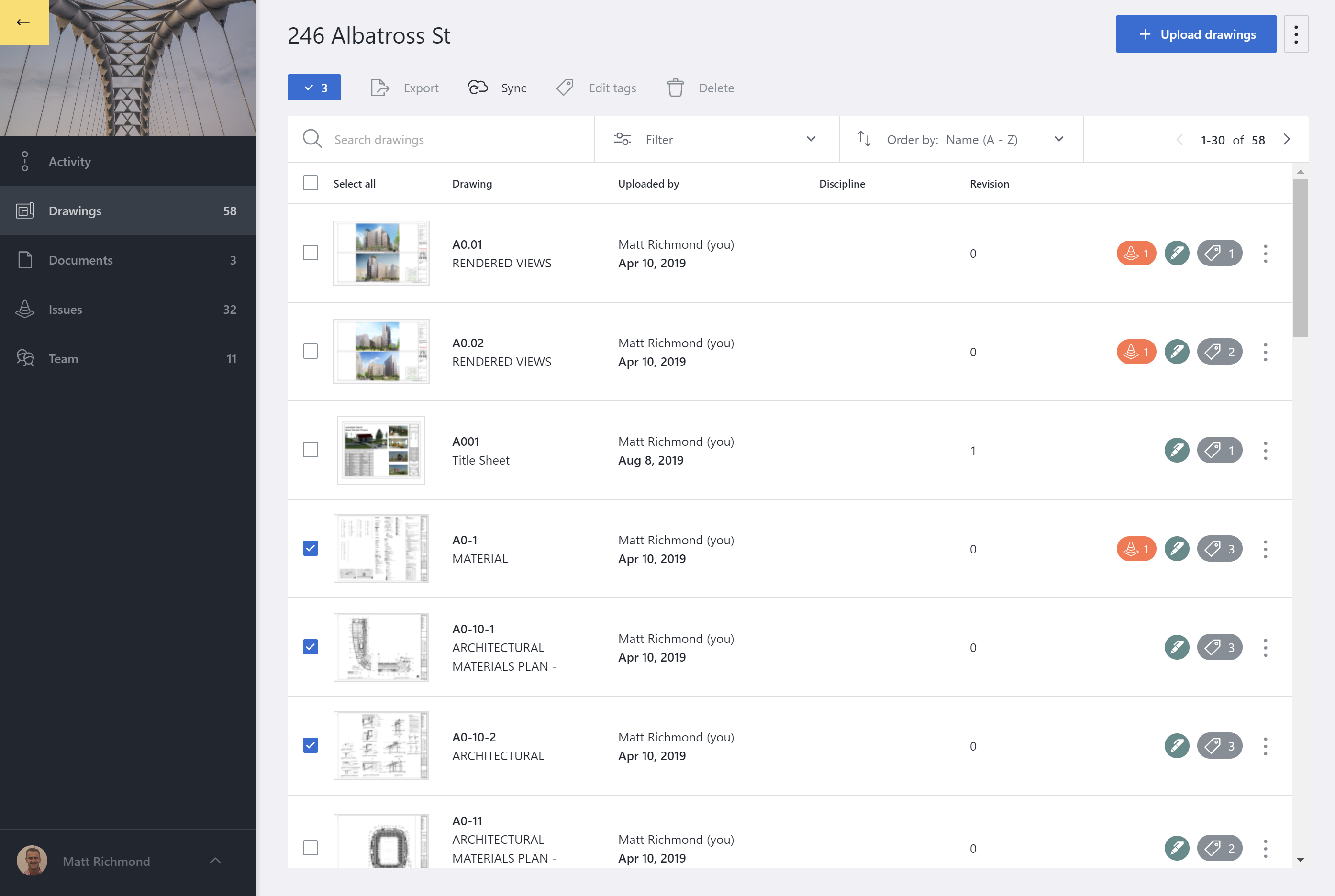Screen dimensions: 1335x896
Task: Expand the Filter dropdown
Action: click(716, 139)
